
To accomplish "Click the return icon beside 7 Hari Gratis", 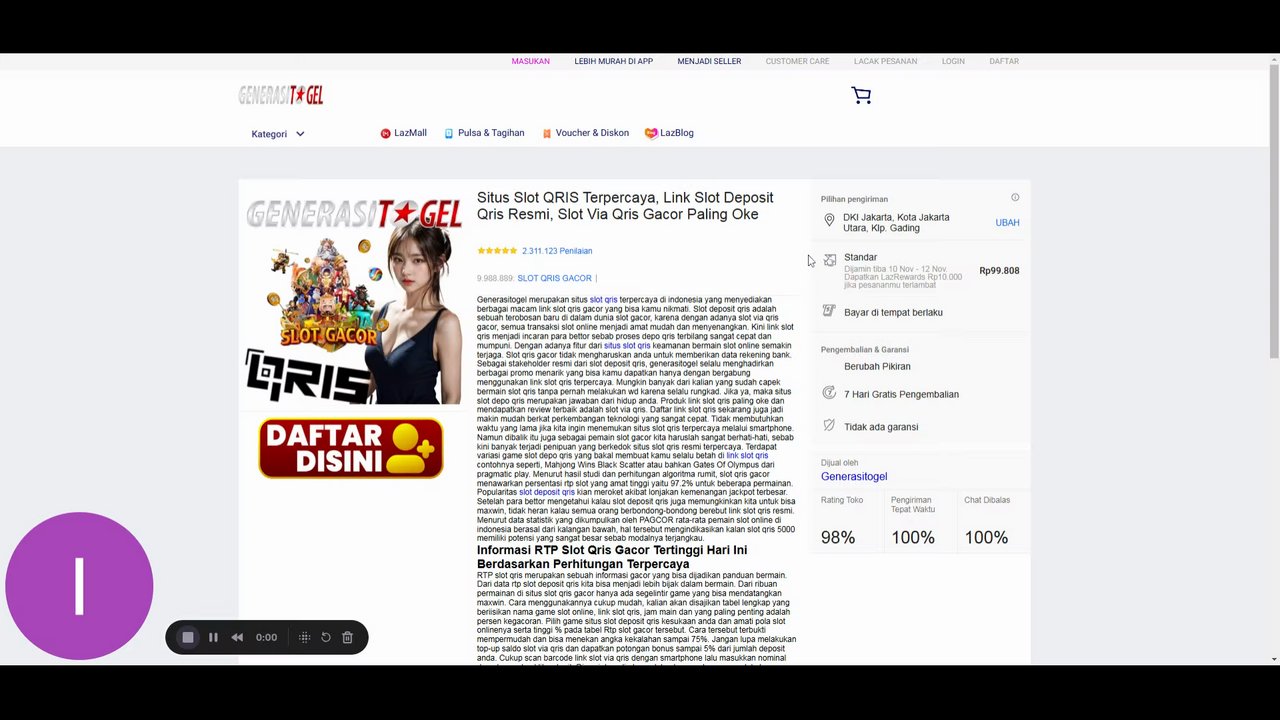I will [829, 393].
